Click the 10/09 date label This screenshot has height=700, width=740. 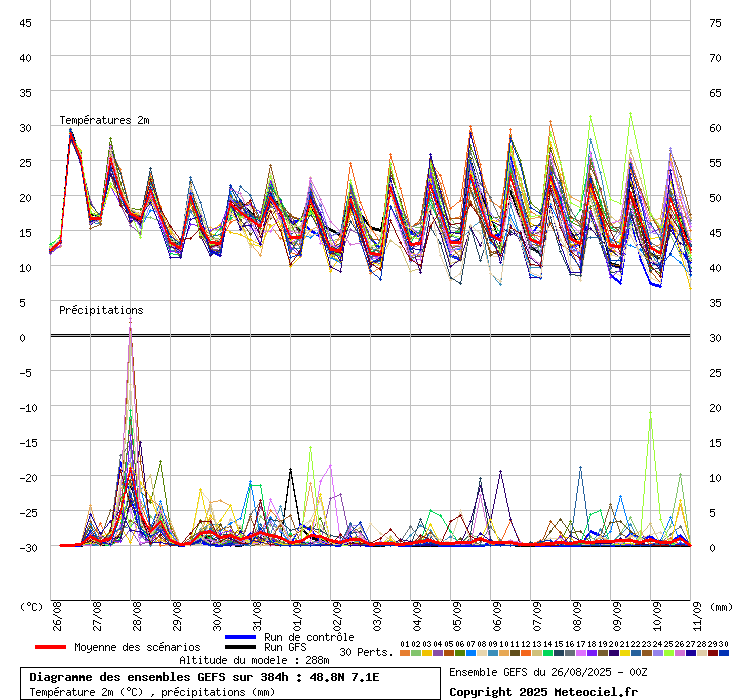pyautogui.click(x=657, y=616)
